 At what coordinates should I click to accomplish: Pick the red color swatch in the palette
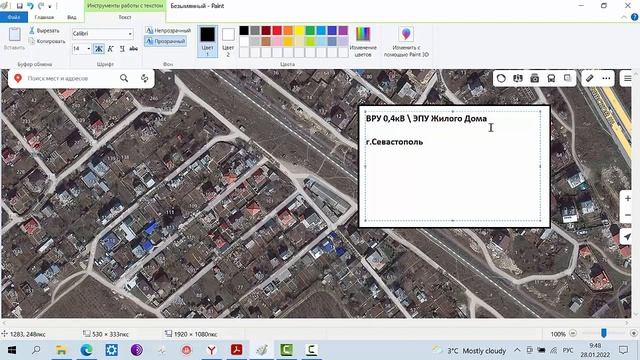[277, 30]
